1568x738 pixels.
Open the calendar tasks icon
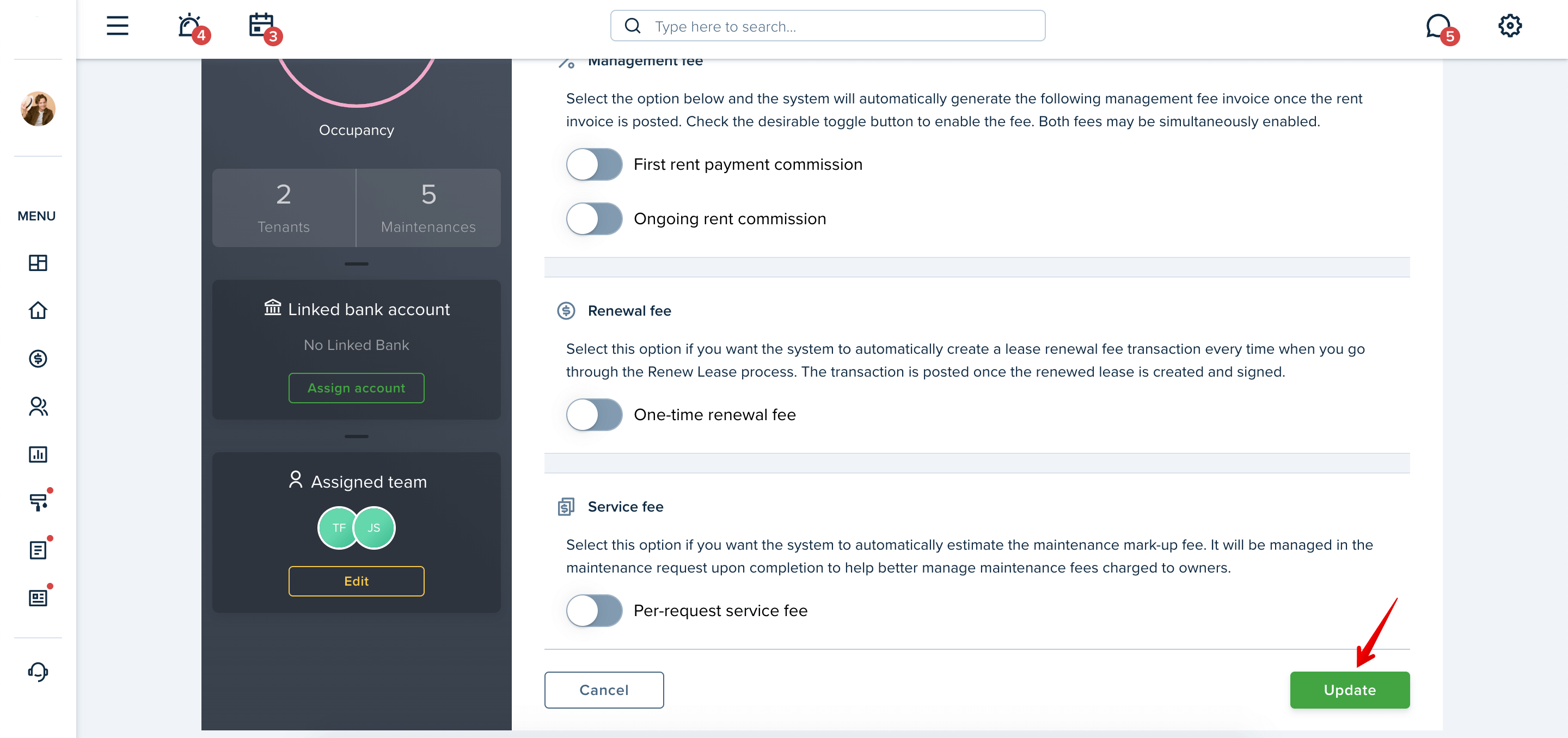tap(262, 26)
